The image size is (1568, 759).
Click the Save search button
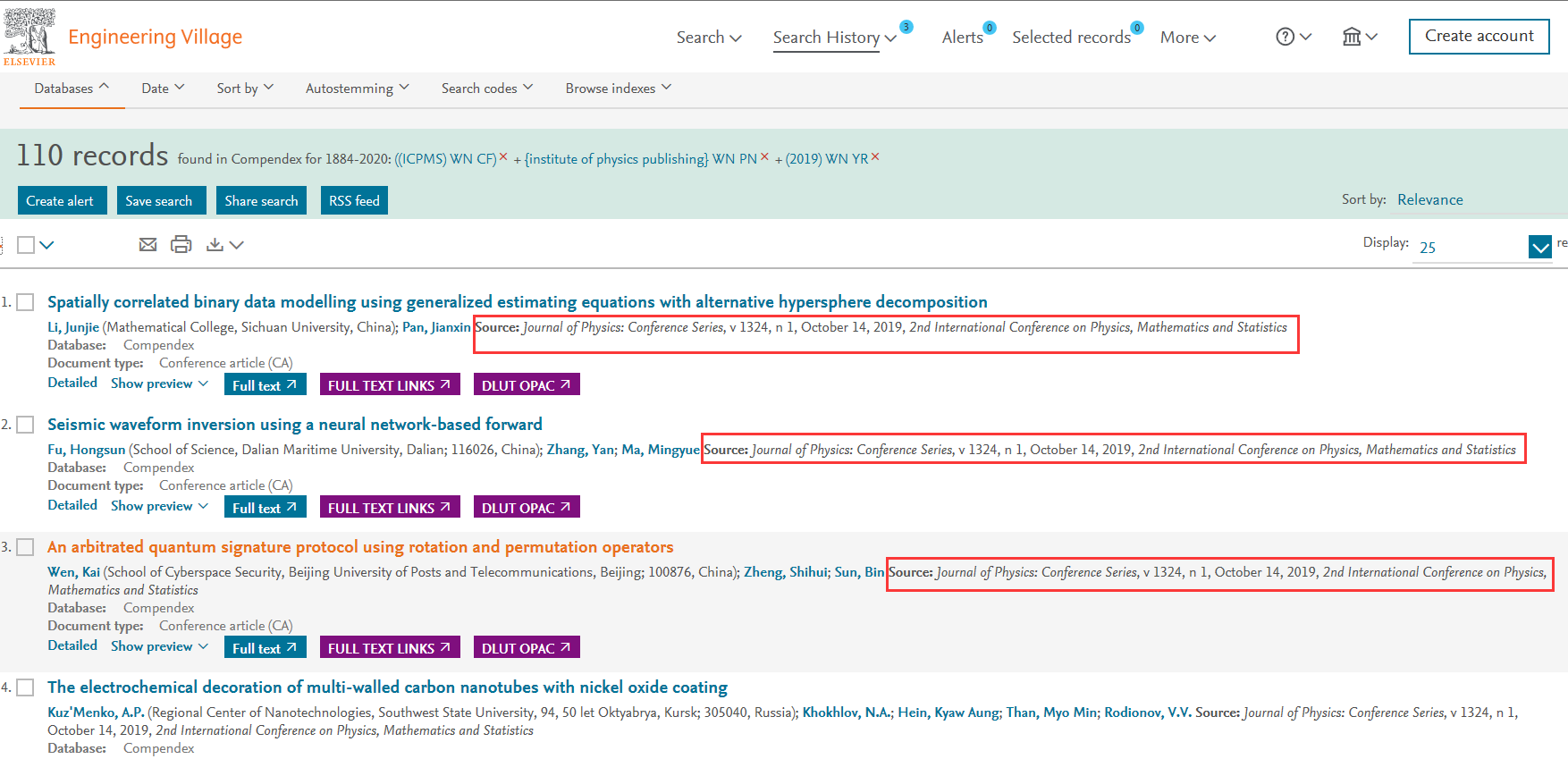162,200
